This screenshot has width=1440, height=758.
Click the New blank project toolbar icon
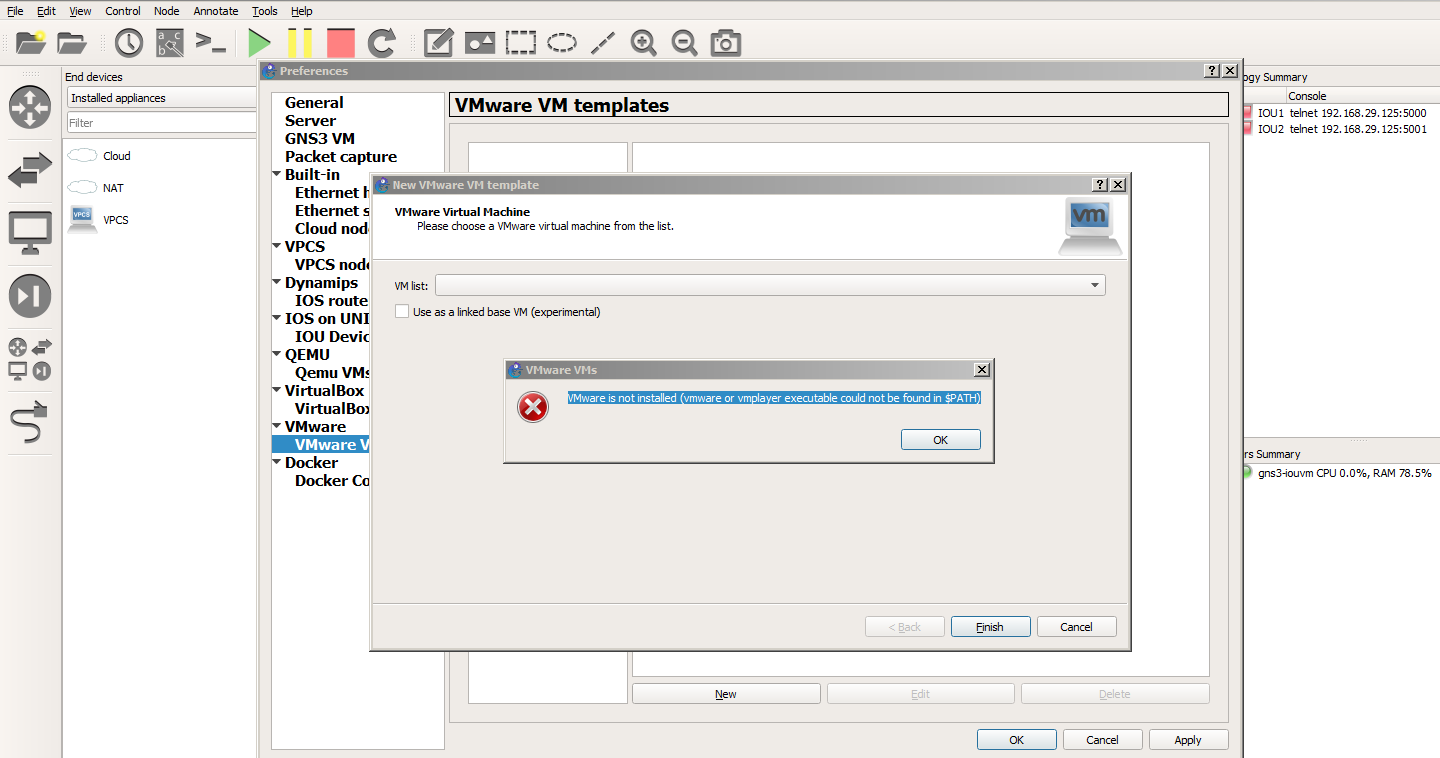[x=31, y=43]
